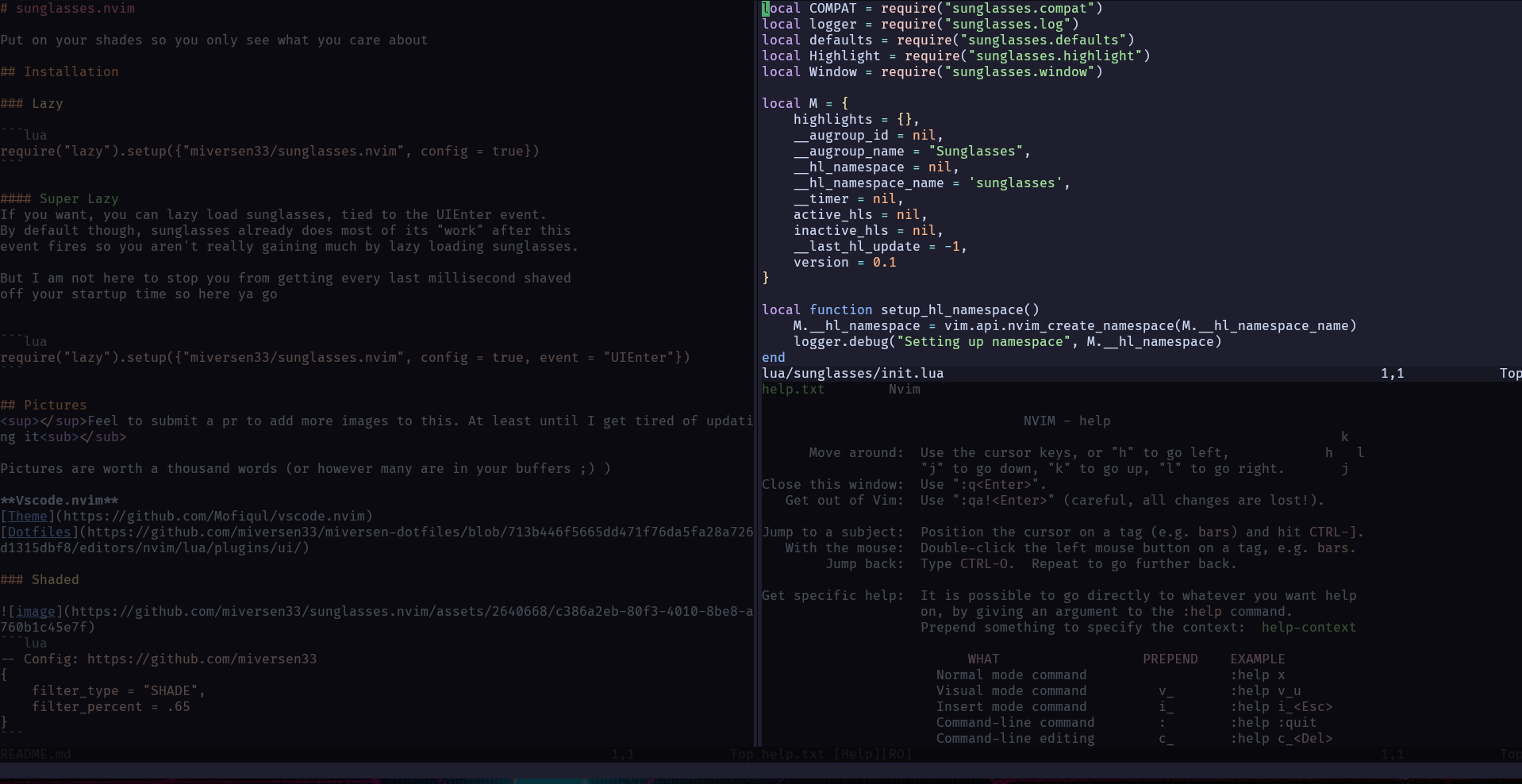1522x784 pixels.
Task: Click the 'logger.debug("Setting up namespace"' line
Action: point(1008,341)
